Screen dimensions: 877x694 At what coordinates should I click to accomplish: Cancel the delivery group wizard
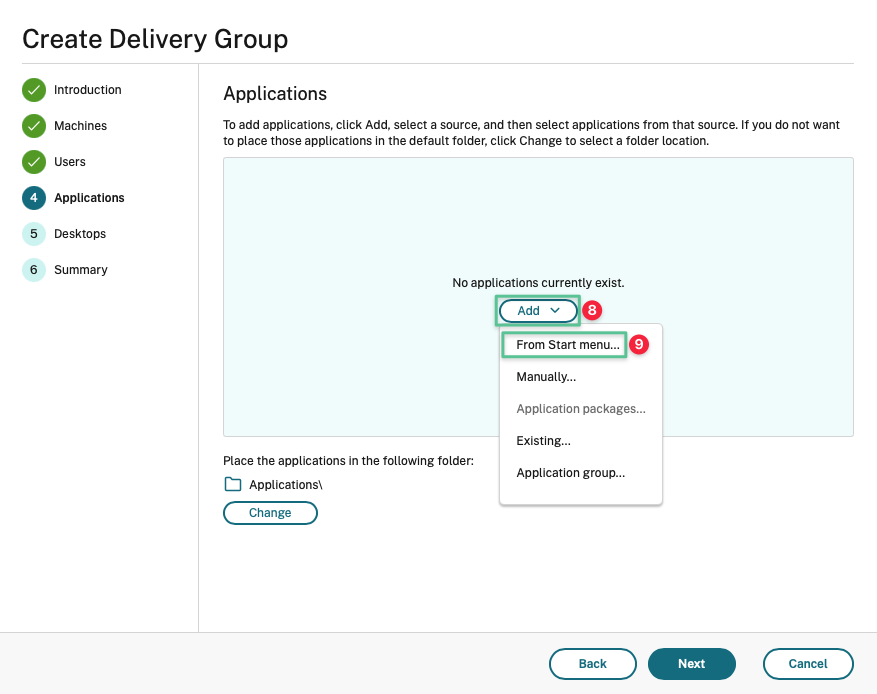point(807,664)
